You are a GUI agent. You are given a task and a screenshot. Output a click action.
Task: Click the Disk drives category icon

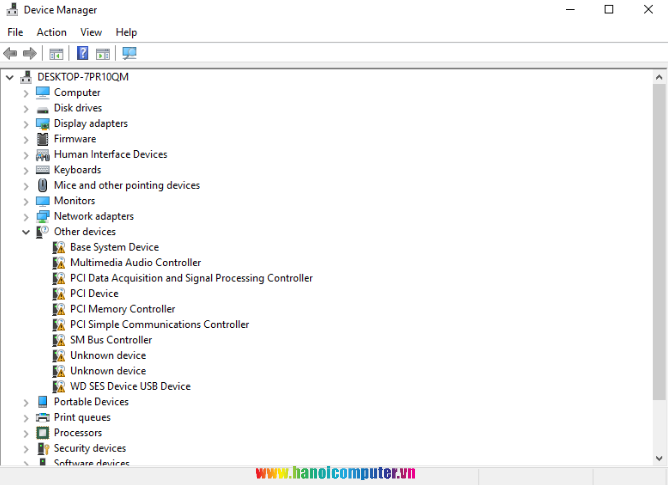pos(43,109)
